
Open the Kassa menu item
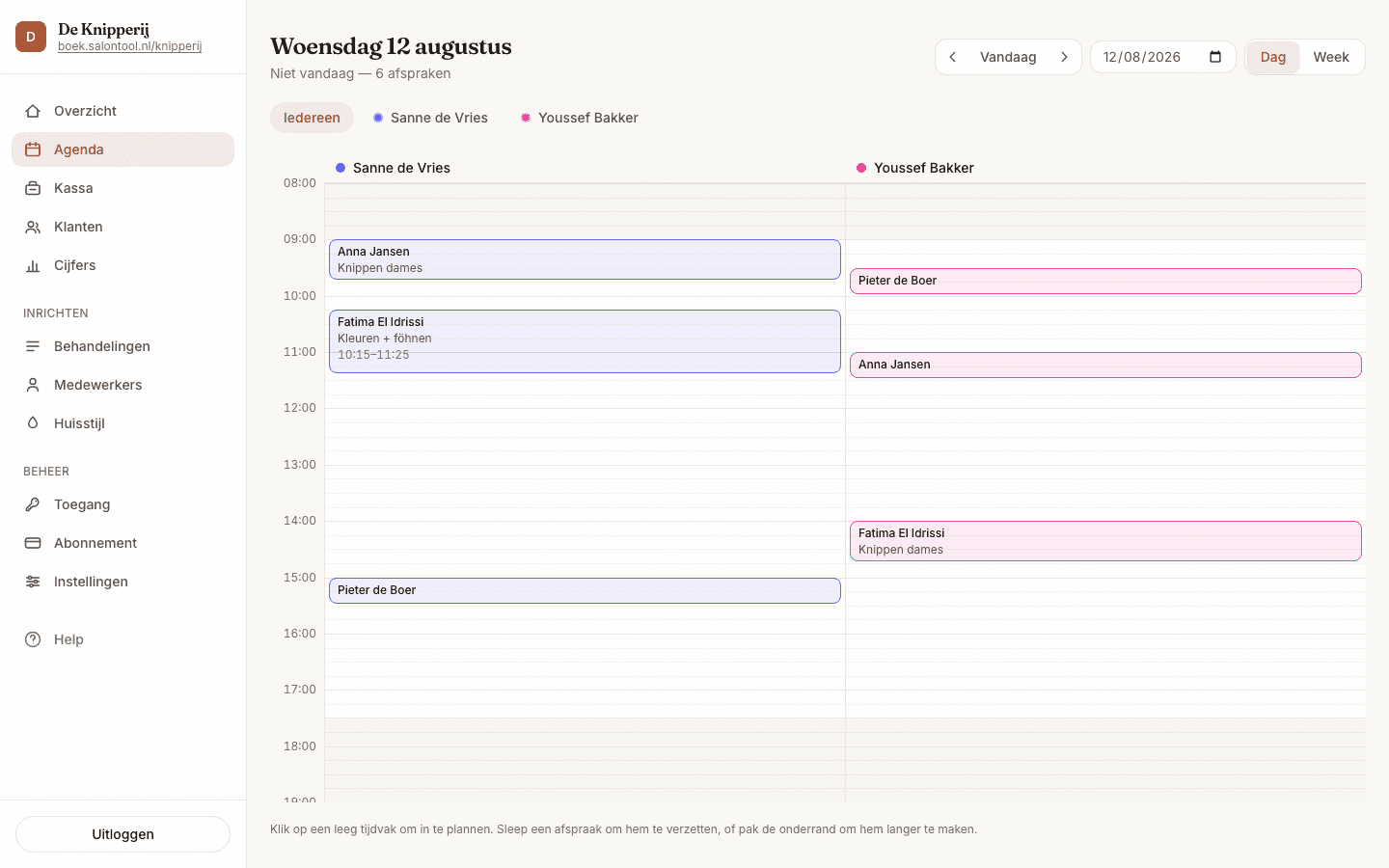pos(123,188)
